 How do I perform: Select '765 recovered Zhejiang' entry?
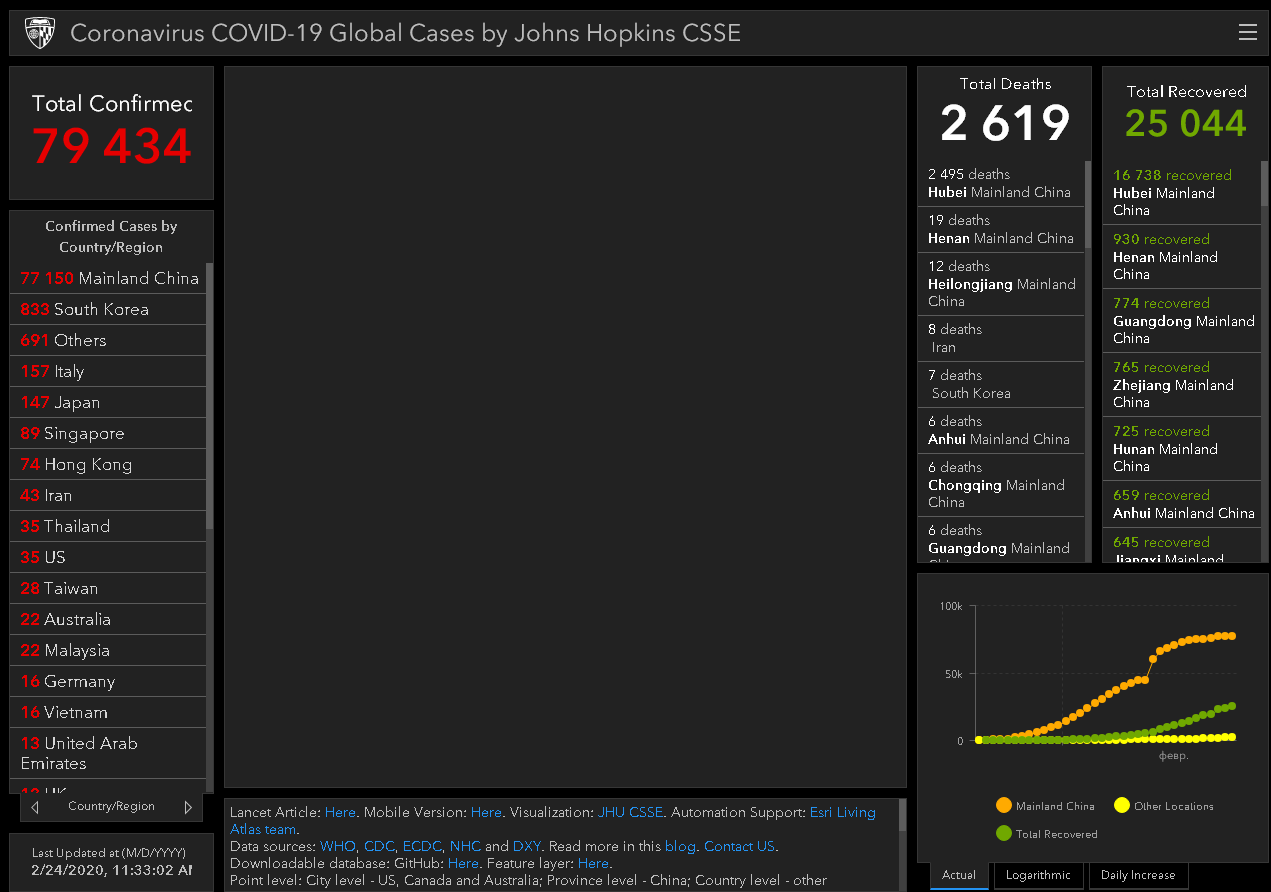coord(1182,384)
